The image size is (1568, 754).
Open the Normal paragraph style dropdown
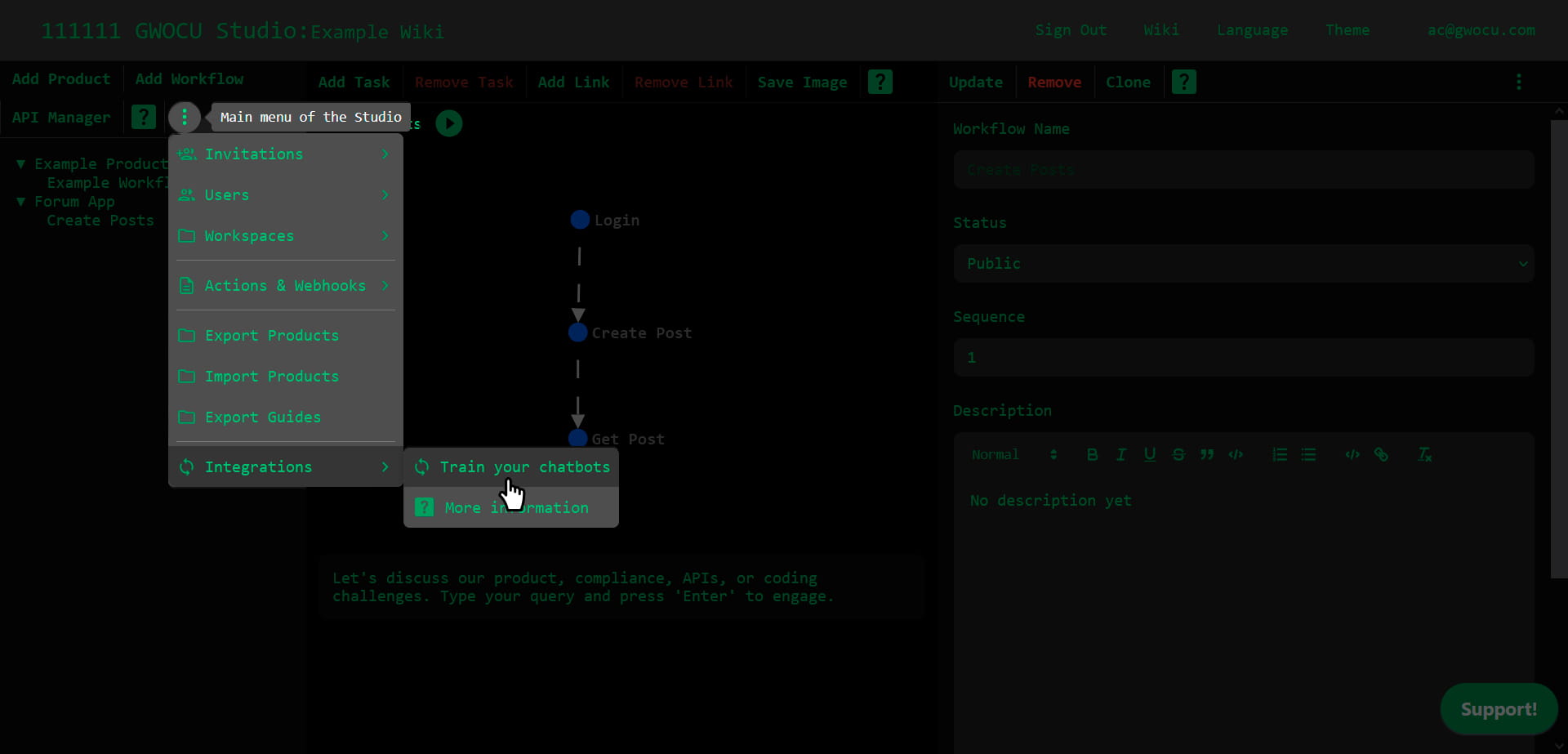[1014, 455]
